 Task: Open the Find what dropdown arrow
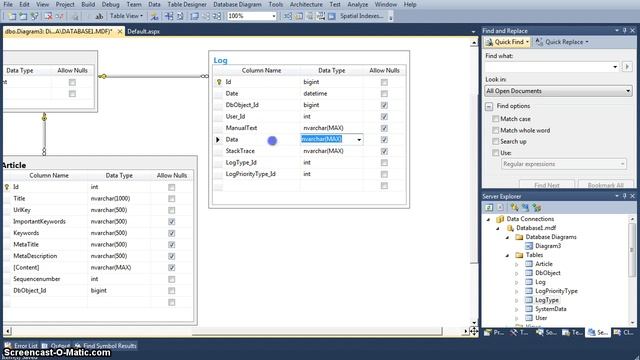(615, 67)
